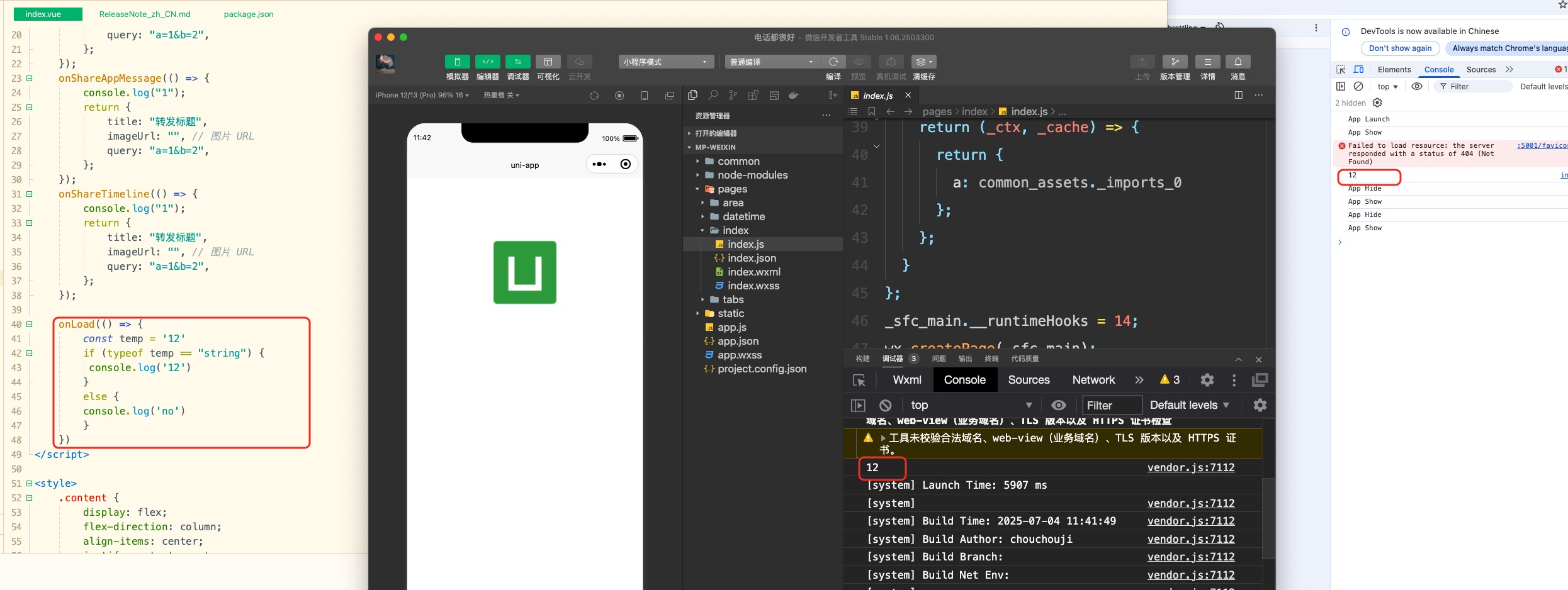Viewport: 1568px width, 590px height.
Task: Switch to the 构建 build tab
Action: (x=862, y=359)
